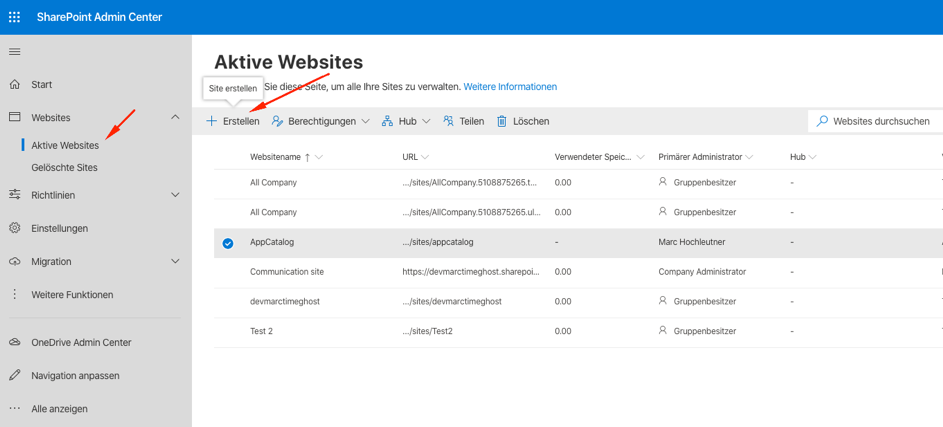Open Gelöschte Sites in the sidebar
This screenshot has width=943, height=427.
(x=64, y=167)
